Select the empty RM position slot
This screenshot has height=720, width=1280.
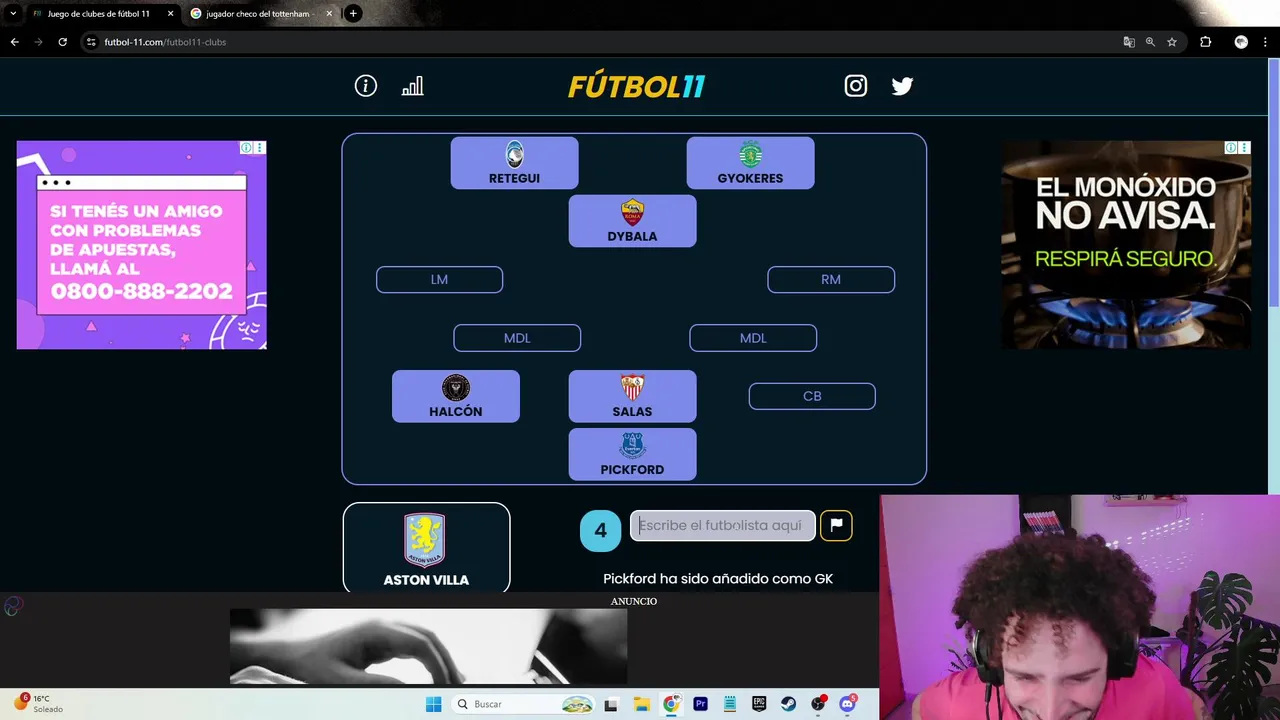[831, 280]
